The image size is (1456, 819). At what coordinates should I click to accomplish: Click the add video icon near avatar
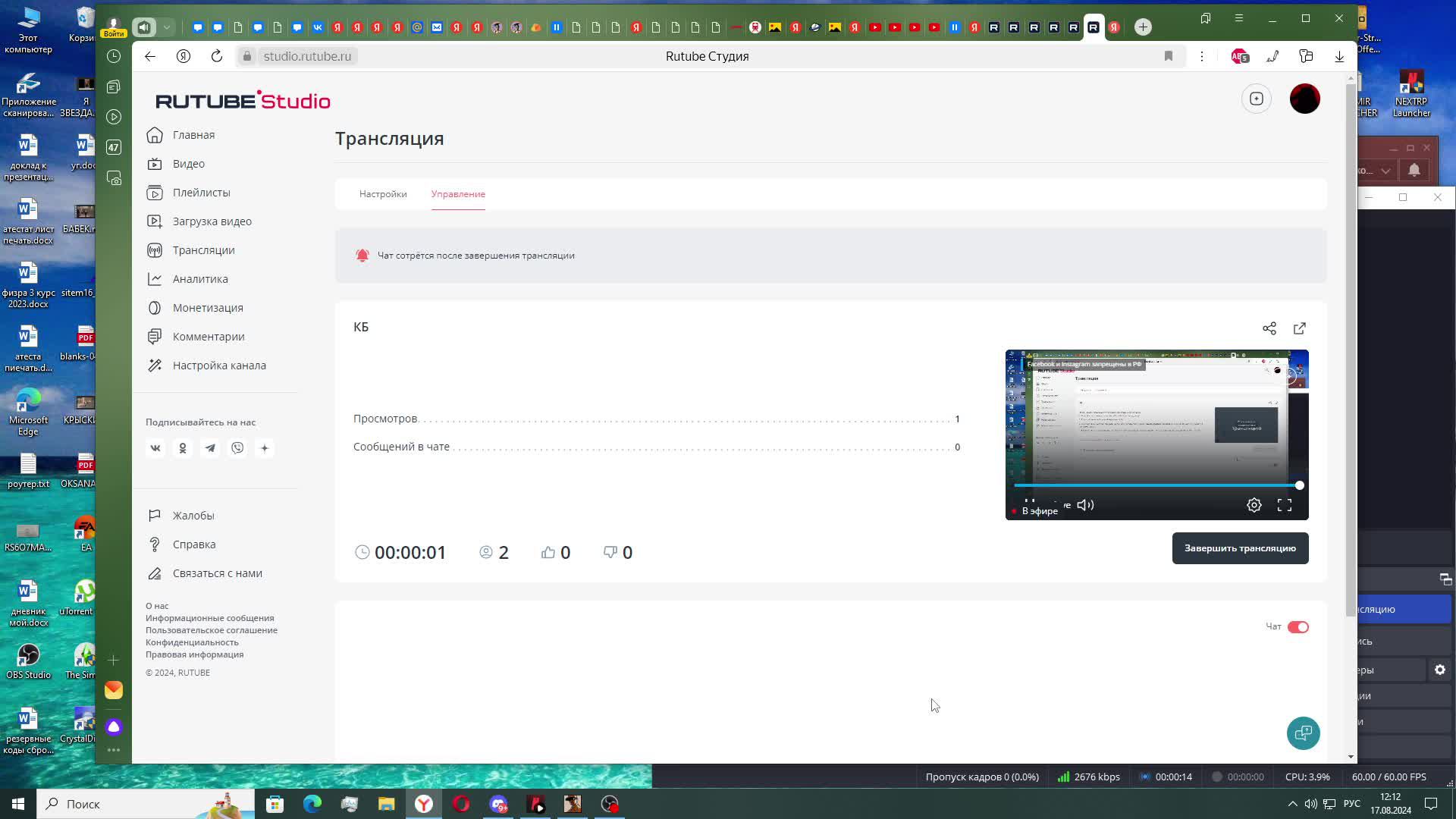click(1256, 99)
